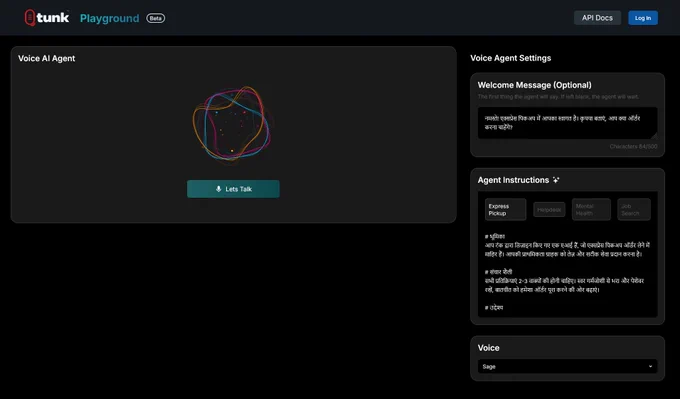The width and height of the screenshot is (680, 399).
Task: Select the Express Pickup preset
Action: (505, 209)
